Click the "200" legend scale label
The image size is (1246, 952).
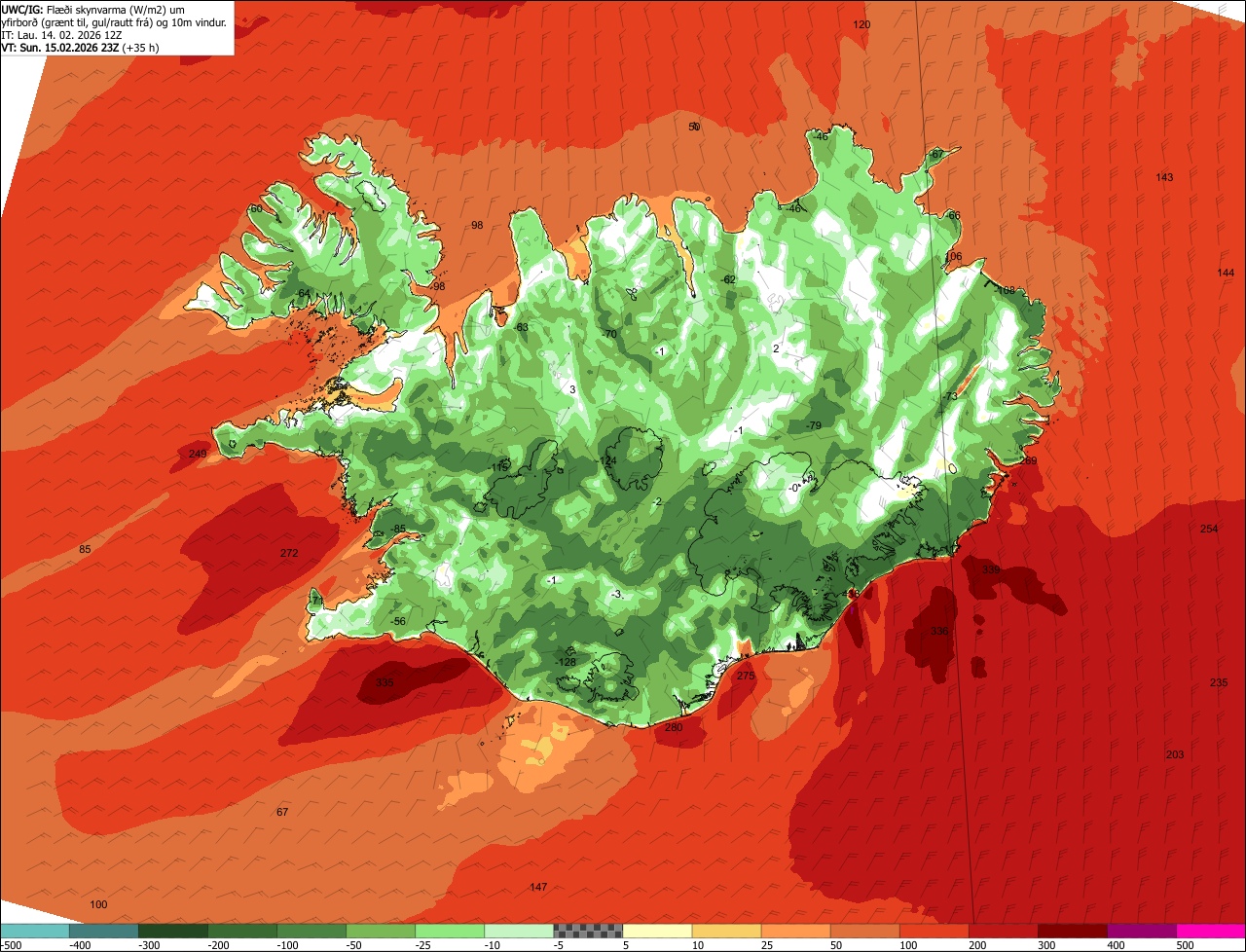point(978,945)
